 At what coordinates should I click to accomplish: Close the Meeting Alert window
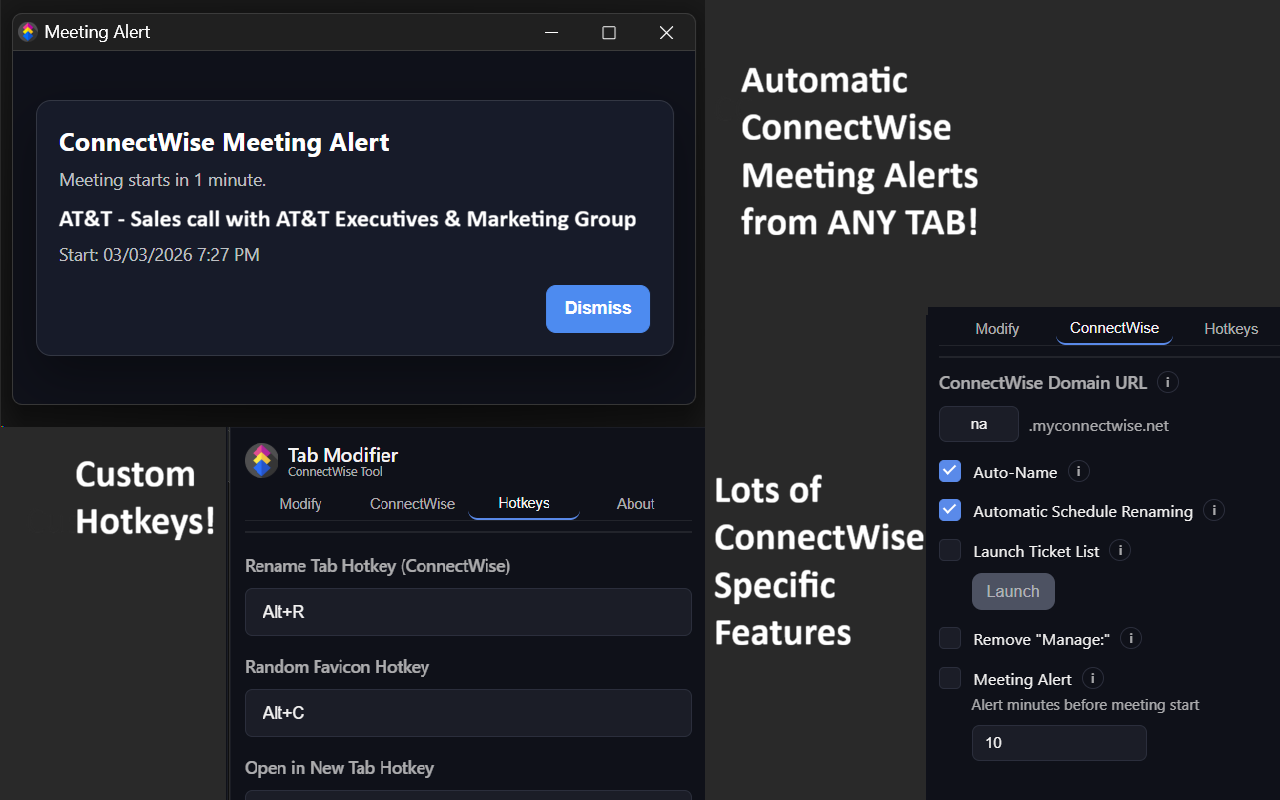(666, 32)
